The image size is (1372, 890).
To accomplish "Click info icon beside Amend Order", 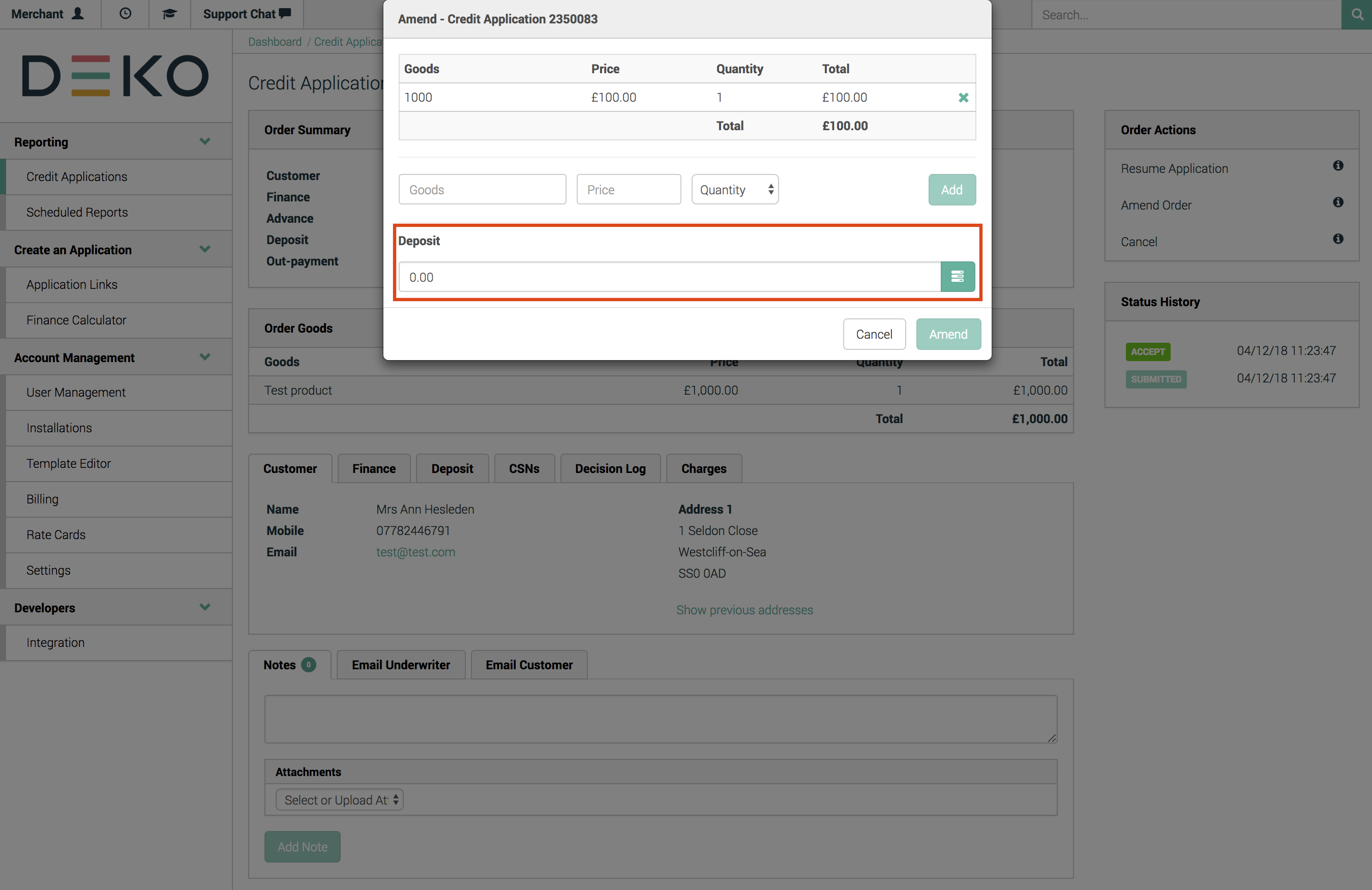I will click(1337, 202).
